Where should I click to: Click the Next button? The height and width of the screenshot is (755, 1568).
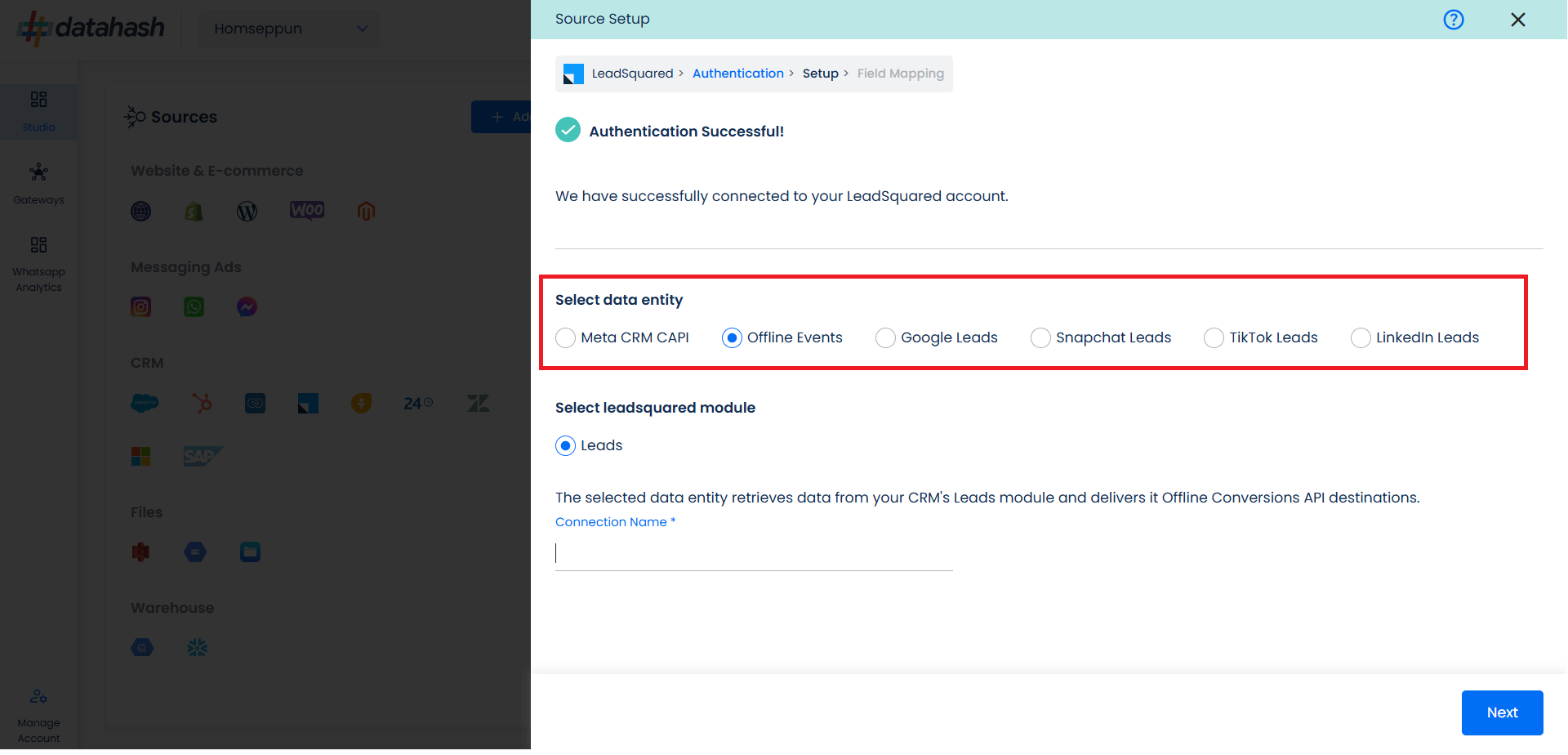coord(1502,713)
